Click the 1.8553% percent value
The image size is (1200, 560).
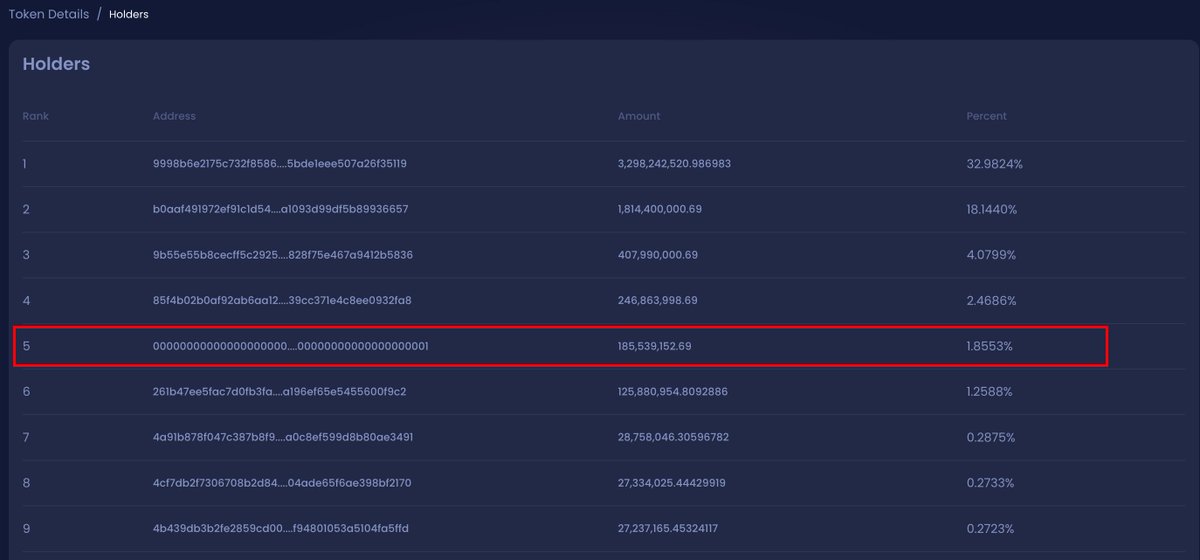(x=989, y=346)
